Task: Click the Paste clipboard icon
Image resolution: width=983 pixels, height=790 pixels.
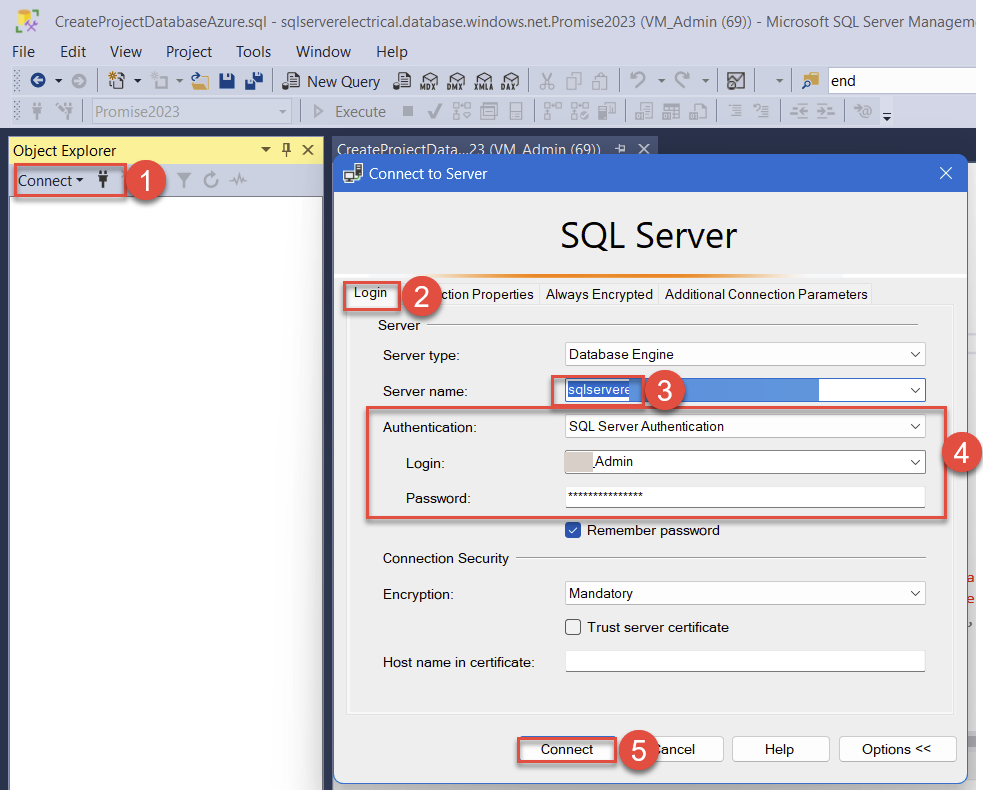Action: [600, 80]
